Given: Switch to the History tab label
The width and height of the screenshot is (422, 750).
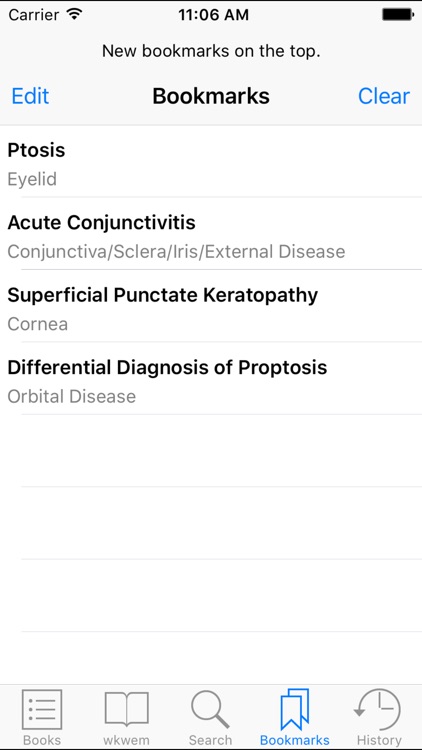Looking at the screenshot, I should click(379, 740).
